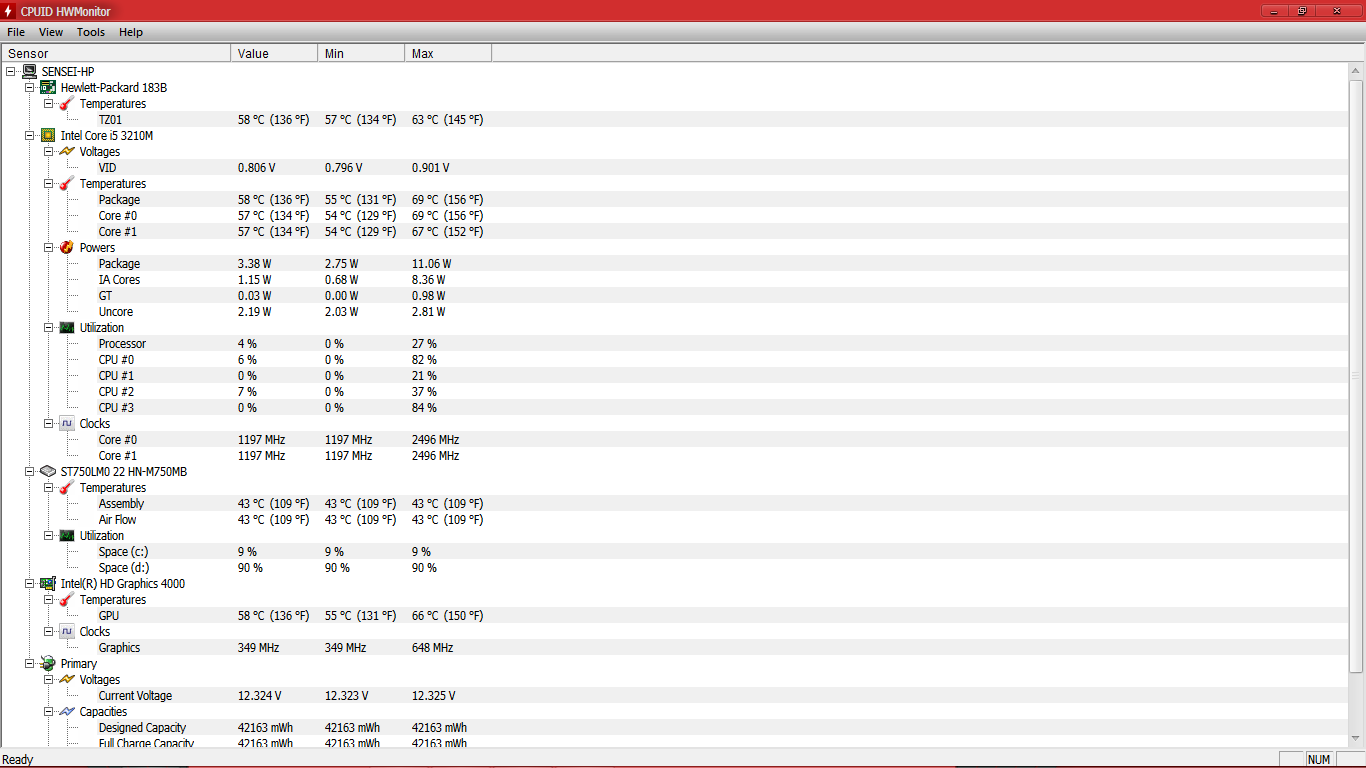
Task: Select the Core #1 clock row
Action: (675, 456)
